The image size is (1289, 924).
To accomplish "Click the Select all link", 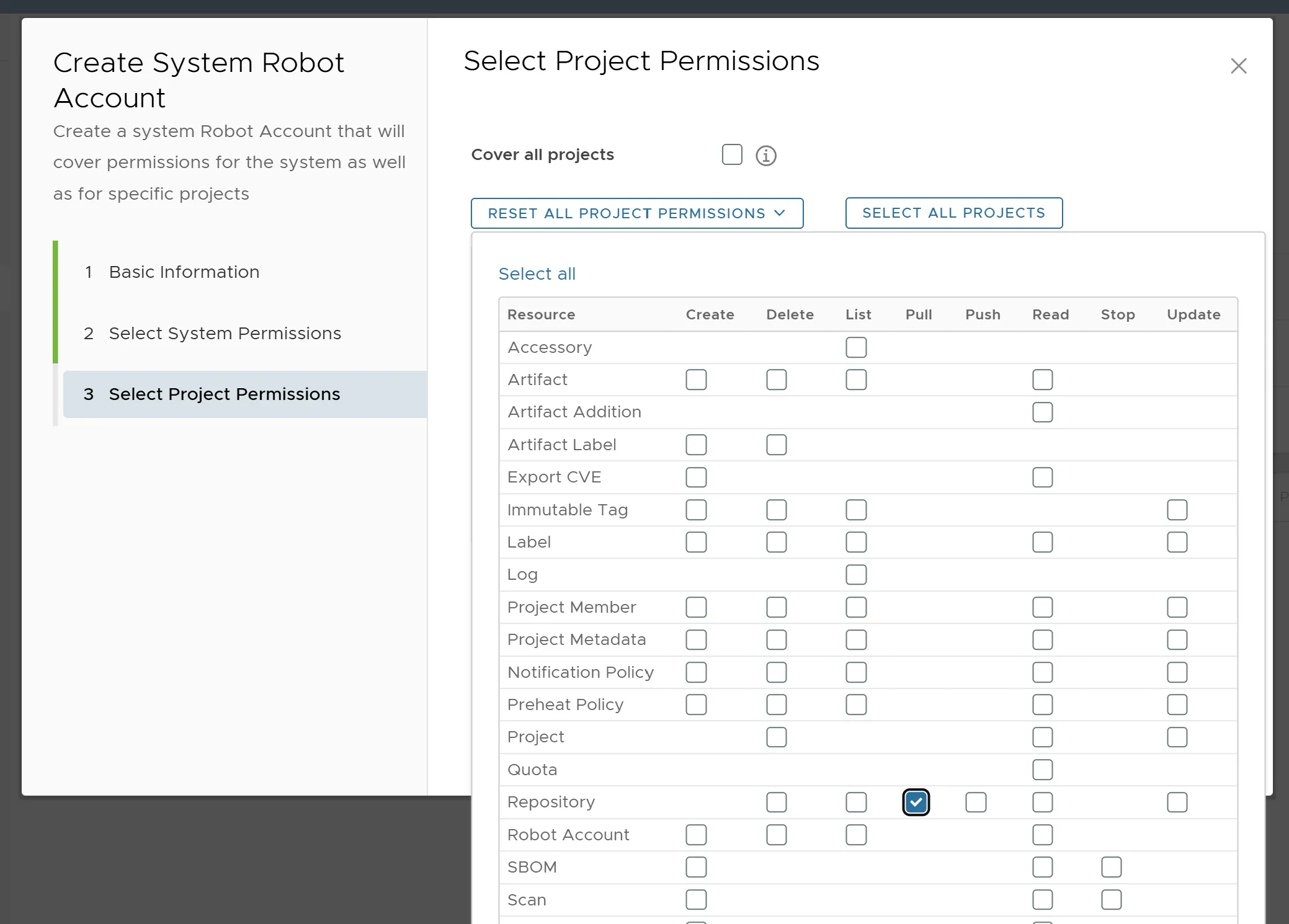I will tap(537, 273).
